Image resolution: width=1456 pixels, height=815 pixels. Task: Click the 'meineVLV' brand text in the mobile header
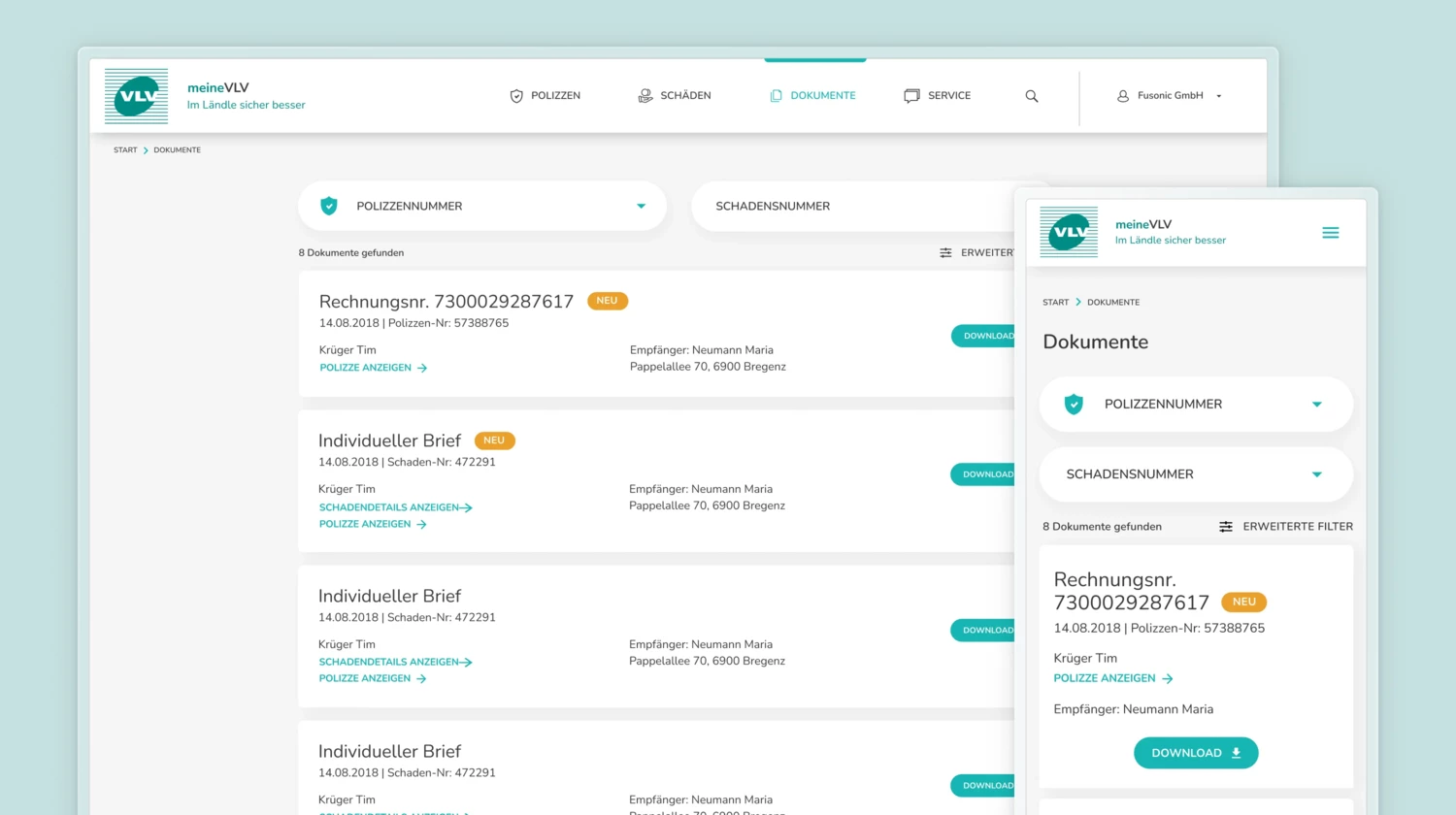click(1143, 224)
